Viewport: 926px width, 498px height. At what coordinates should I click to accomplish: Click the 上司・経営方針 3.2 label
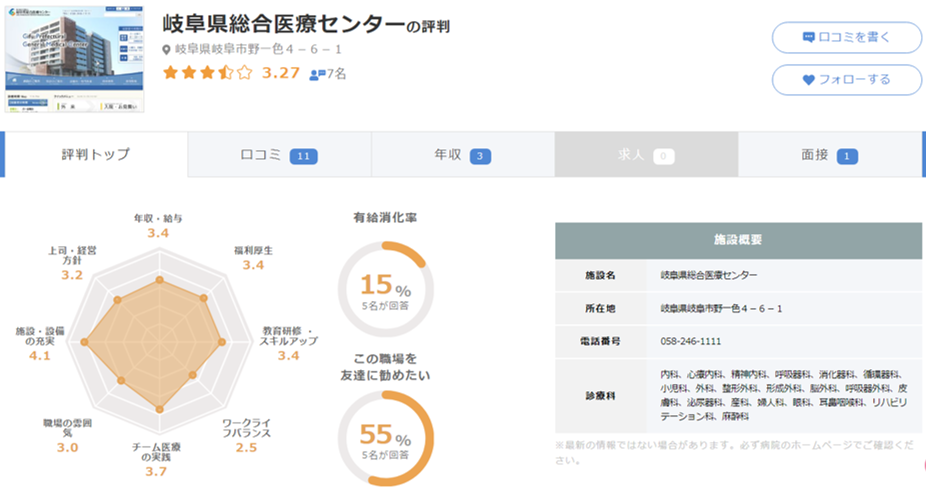[72, 263]
